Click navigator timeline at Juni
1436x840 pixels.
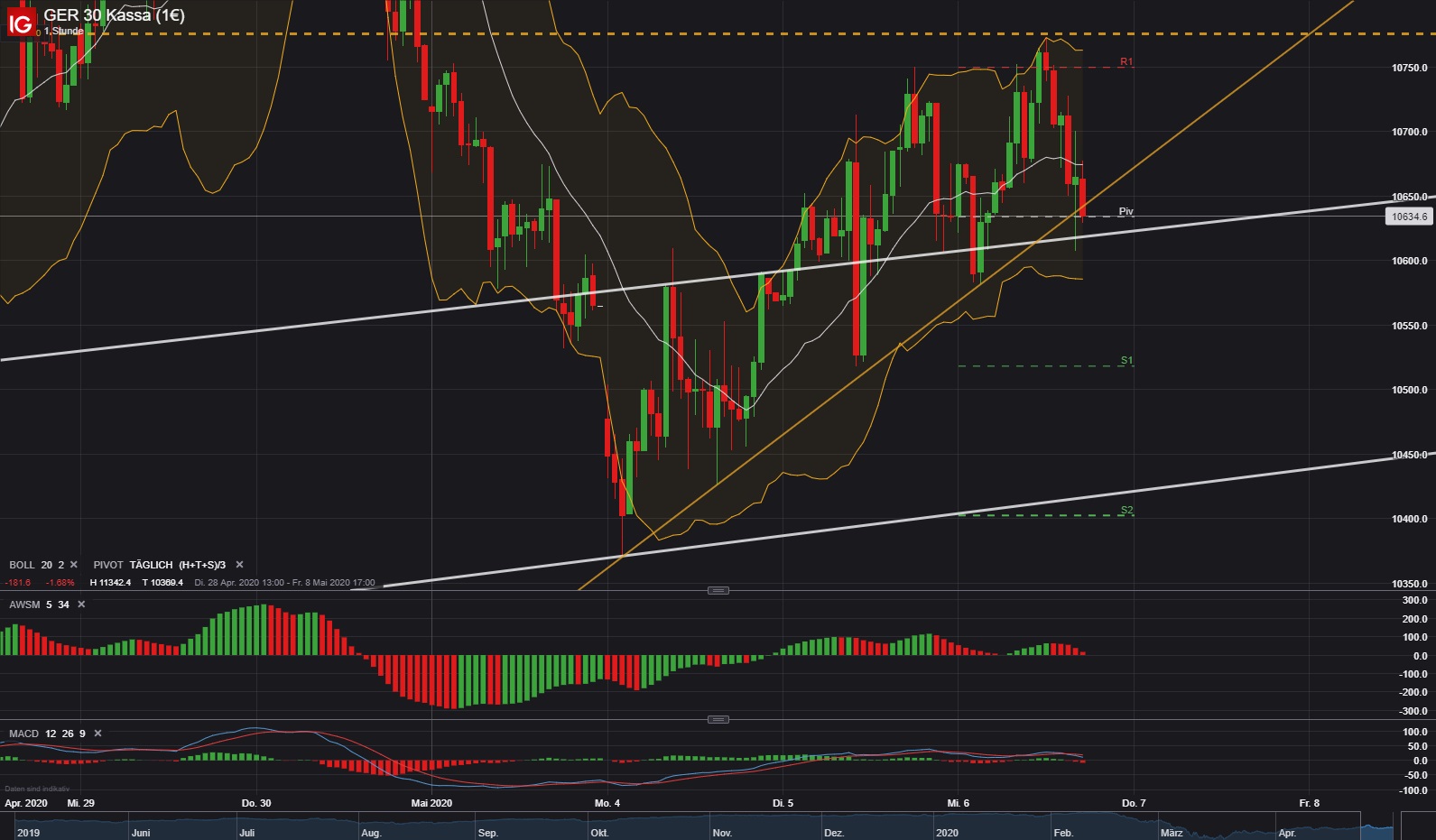141,833
